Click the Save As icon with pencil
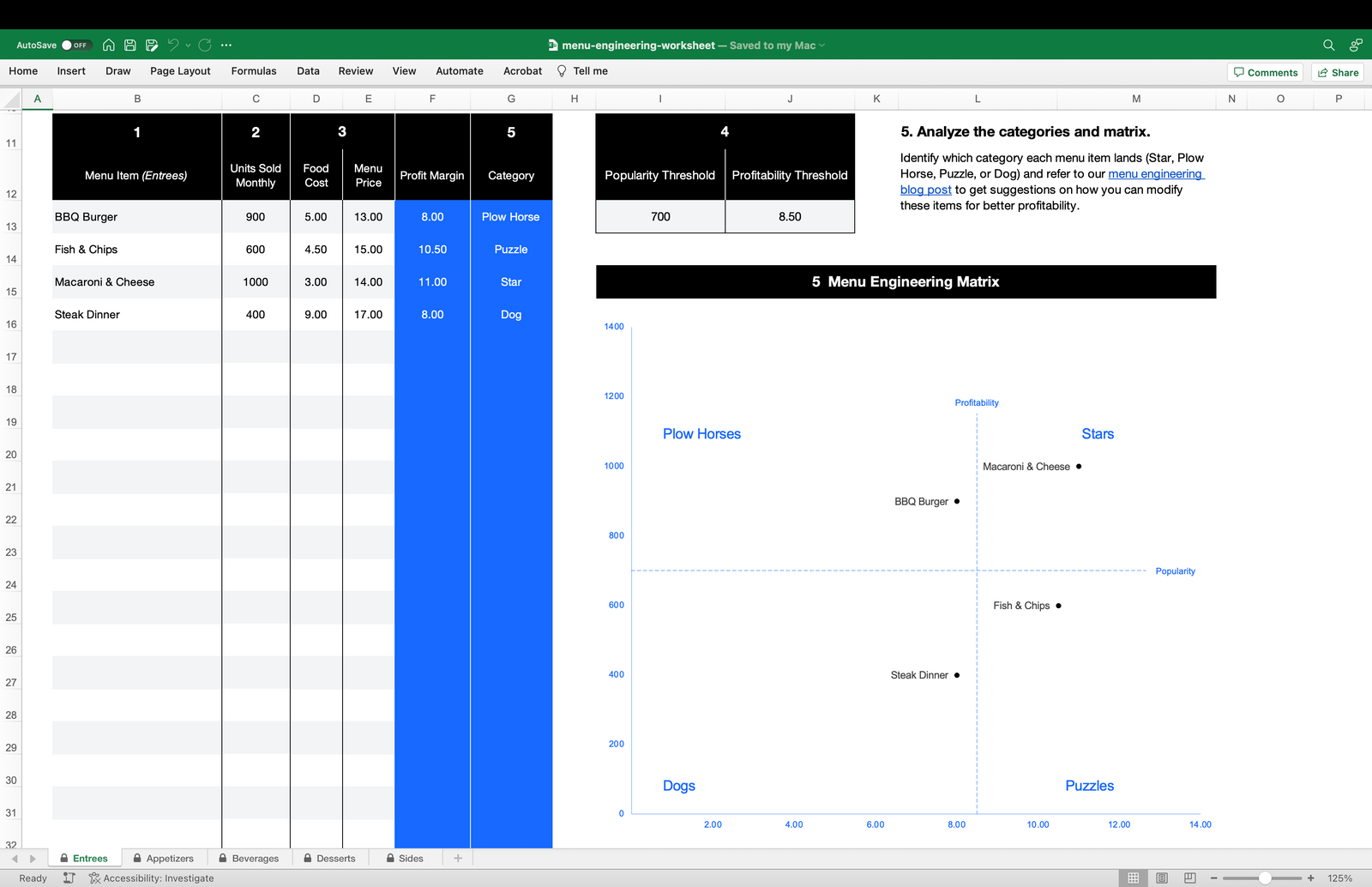Screen dimensions: 1372x887 [x=152, y=45]
